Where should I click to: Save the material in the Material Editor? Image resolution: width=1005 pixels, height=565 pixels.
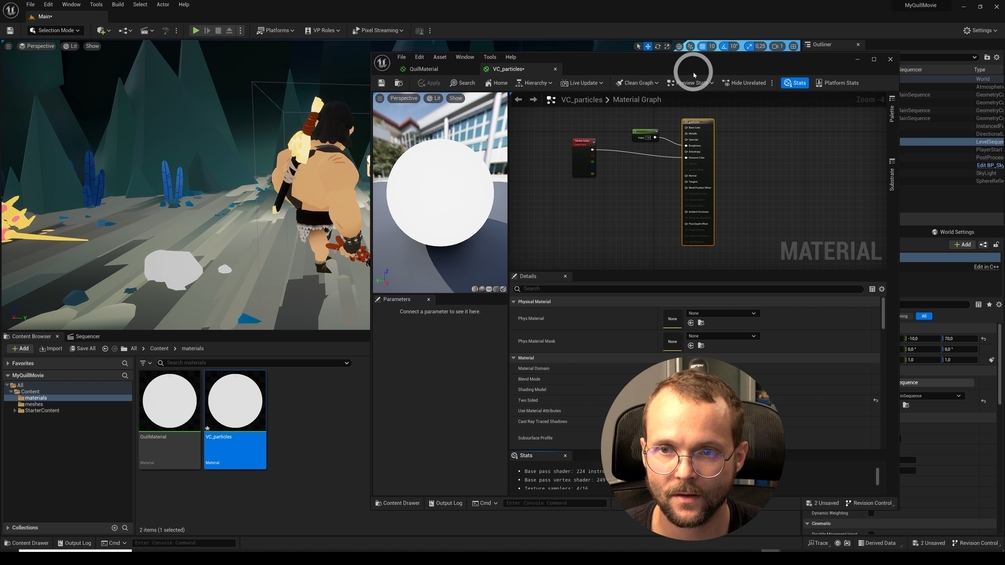(x=381, y=83)
